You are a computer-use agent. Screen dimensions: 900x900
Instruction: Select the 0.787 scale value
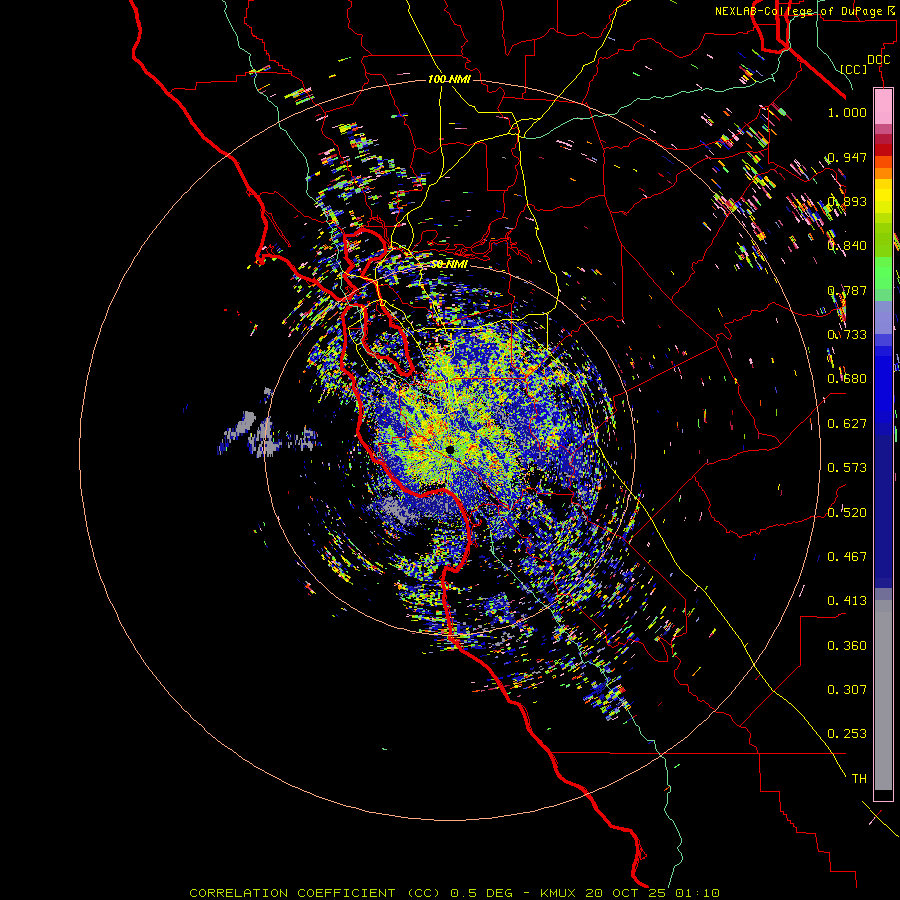[x=847, y=290]
